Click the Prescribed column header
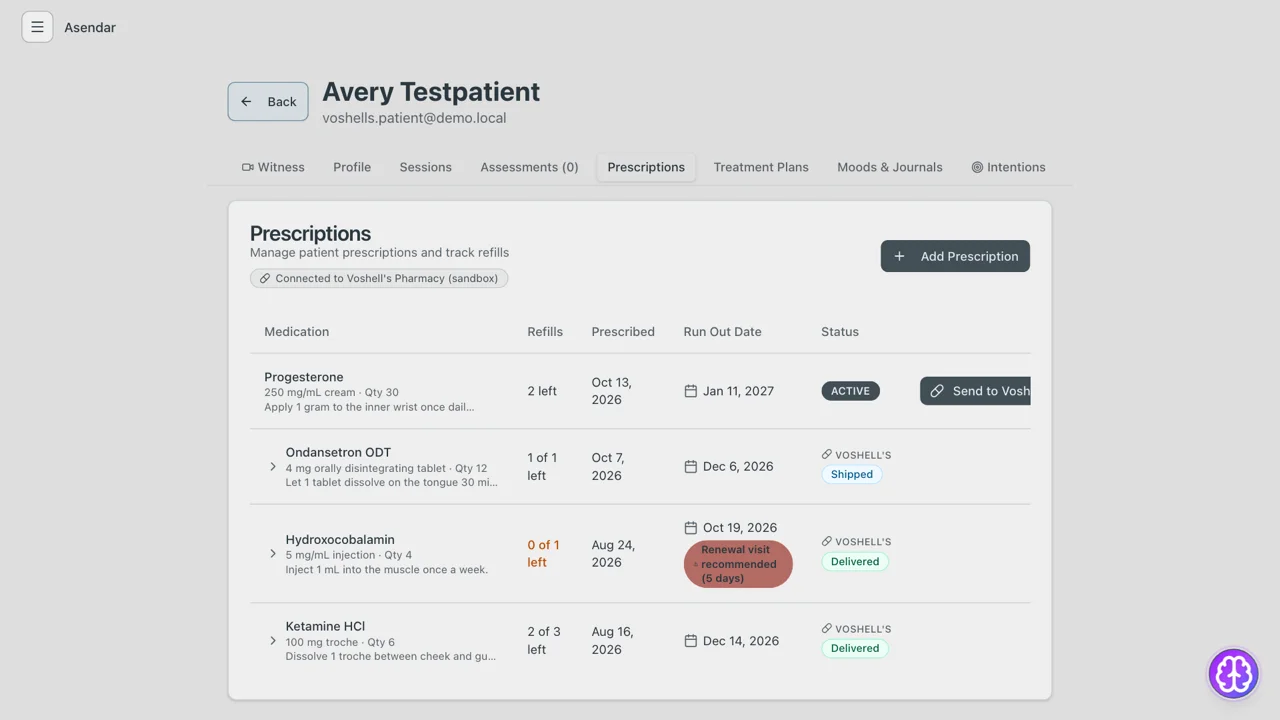The width and height of the screenshot is (1280, 720). click(x=623, y=332)
